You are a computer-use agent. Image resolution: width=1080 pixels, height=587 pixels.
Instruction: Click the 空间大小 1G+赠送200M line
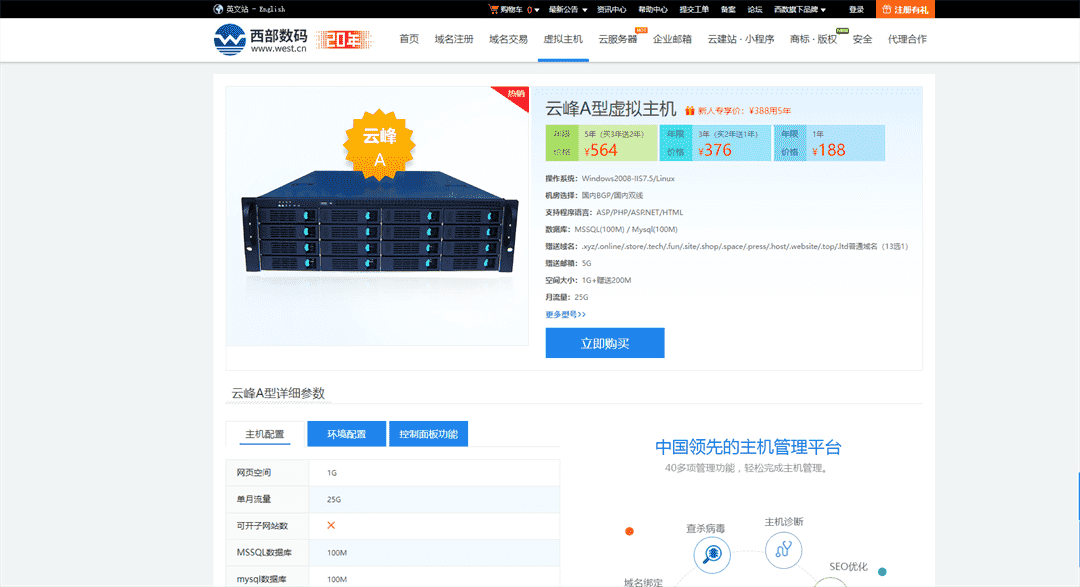click(x=588, y=280)
